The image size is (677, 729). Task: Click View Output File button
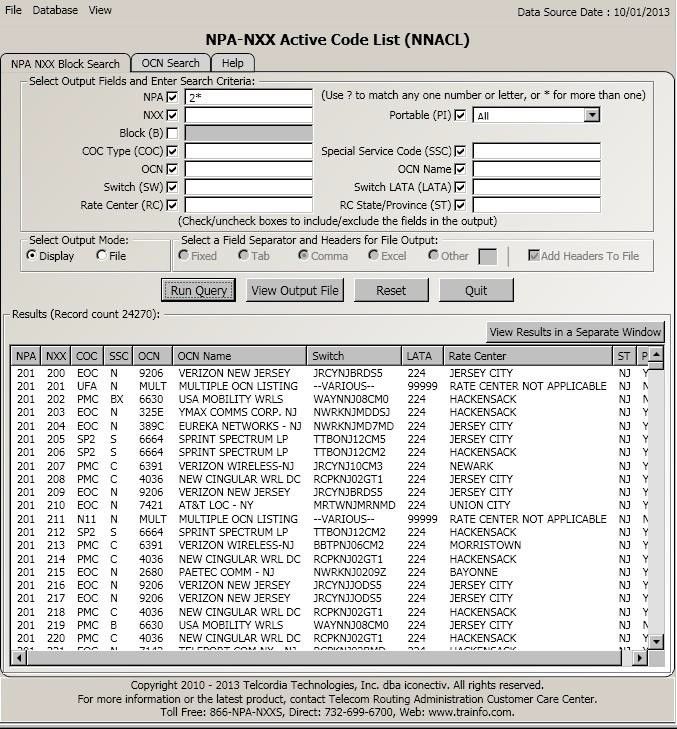295,290
